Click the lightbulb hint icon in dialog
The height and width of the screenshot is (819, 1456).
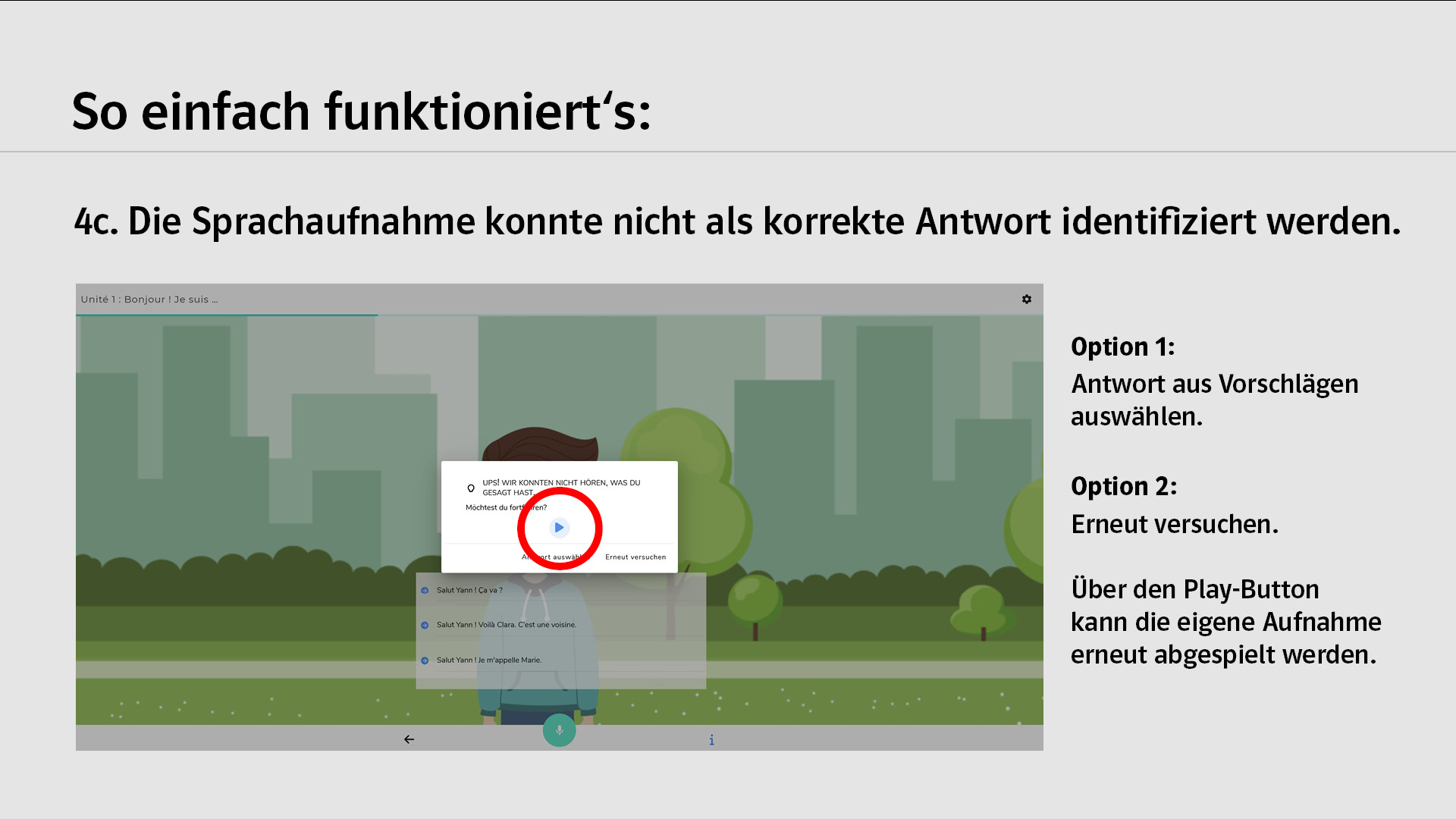(471, 488)
